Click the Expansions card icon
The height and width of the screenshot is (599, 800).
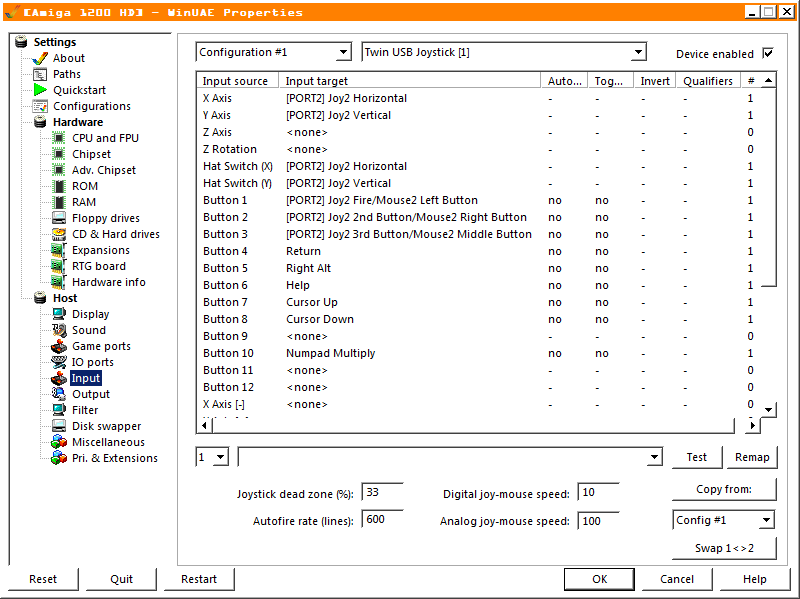pos(59,250)
